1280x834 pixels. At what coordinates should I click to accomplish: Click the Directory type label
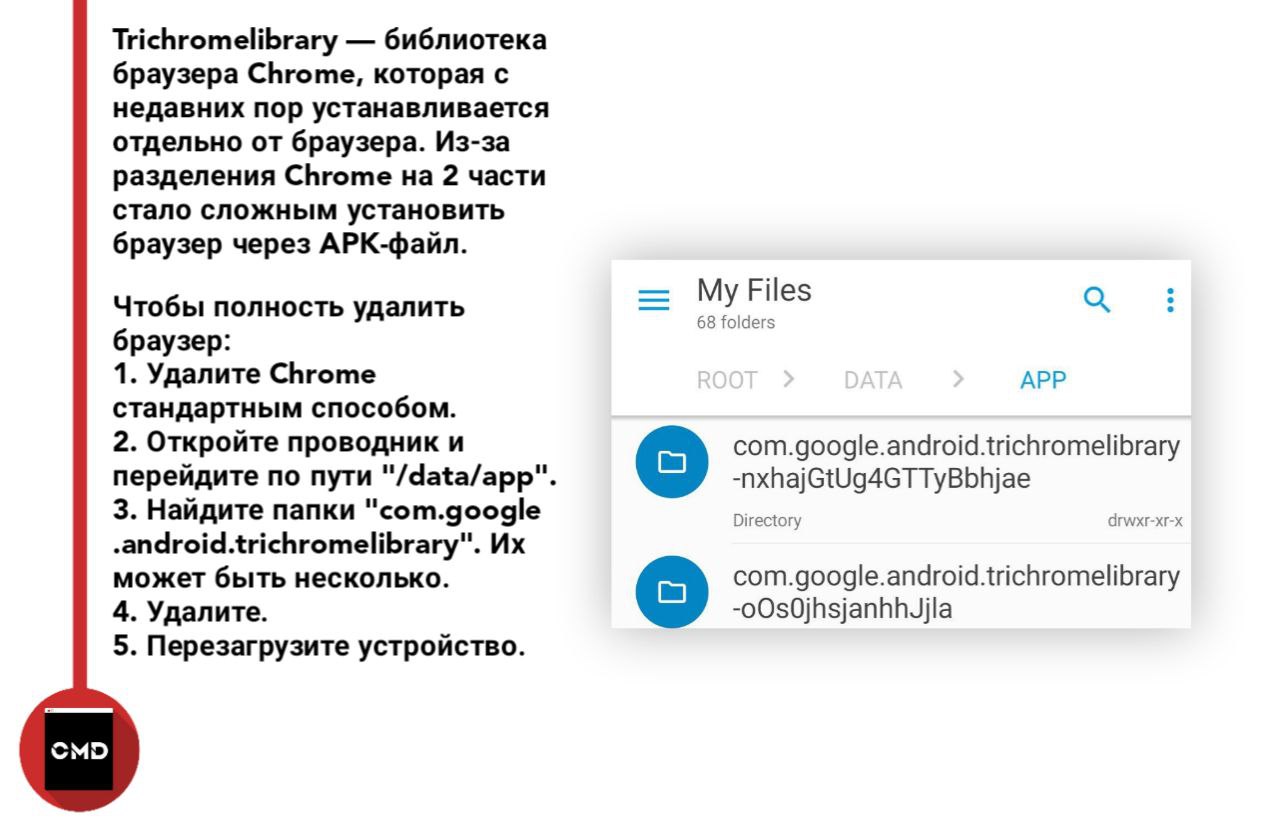pyautogui.click(x=767, y=521)
